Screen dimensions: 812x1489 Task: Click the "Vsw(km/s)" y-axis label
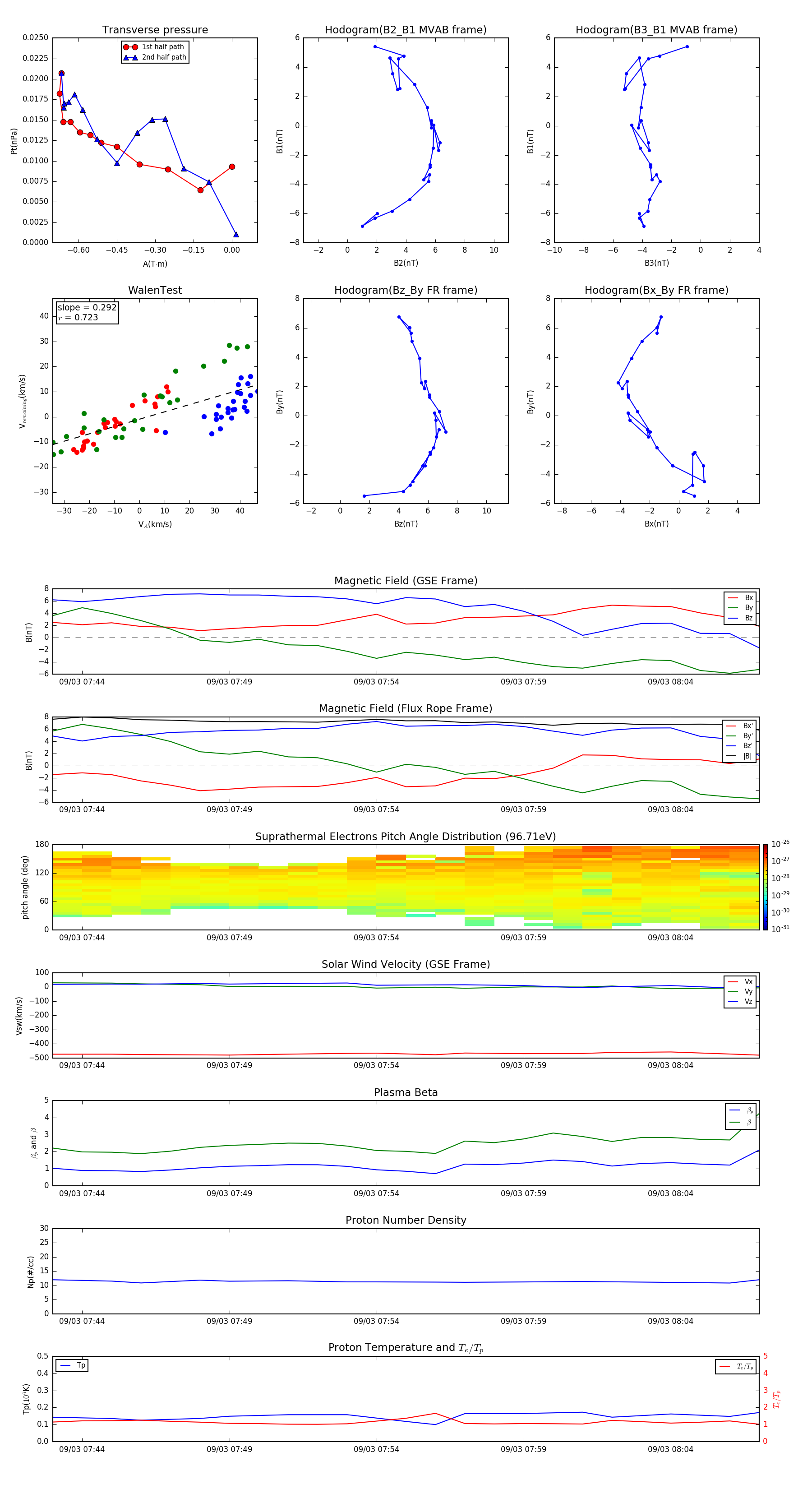pos(19,1015)
